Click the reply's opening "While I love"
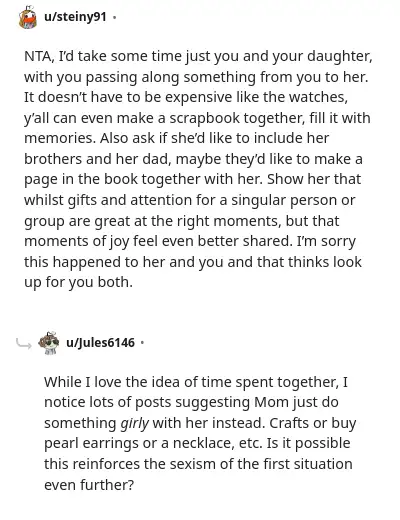 click(x=82, y=382)
